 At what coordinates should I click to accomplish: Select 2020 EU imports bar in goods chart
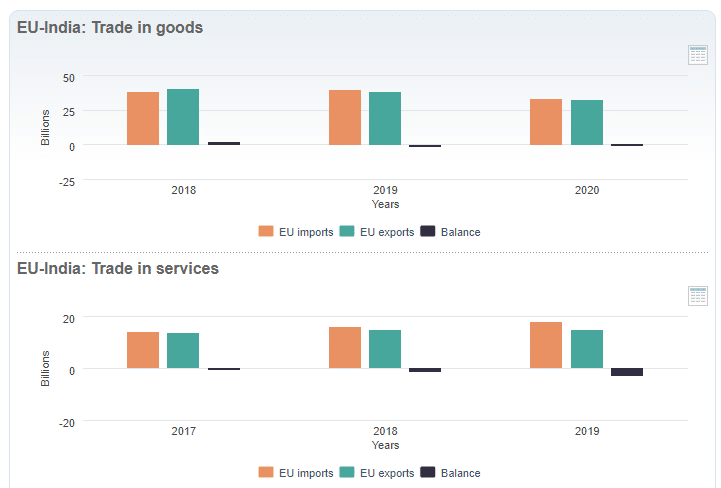tap(546, 122)
